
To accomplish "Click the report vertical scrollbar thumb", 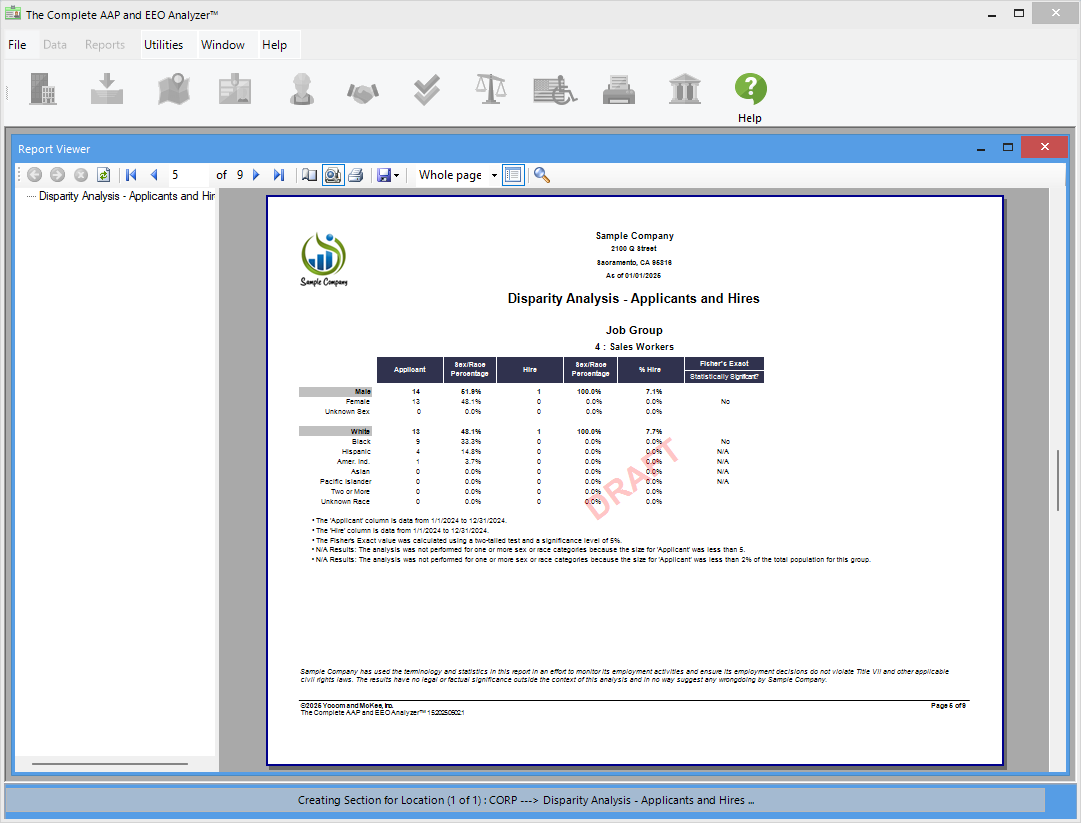I will pyautogui.click(x=1058, y=480).
